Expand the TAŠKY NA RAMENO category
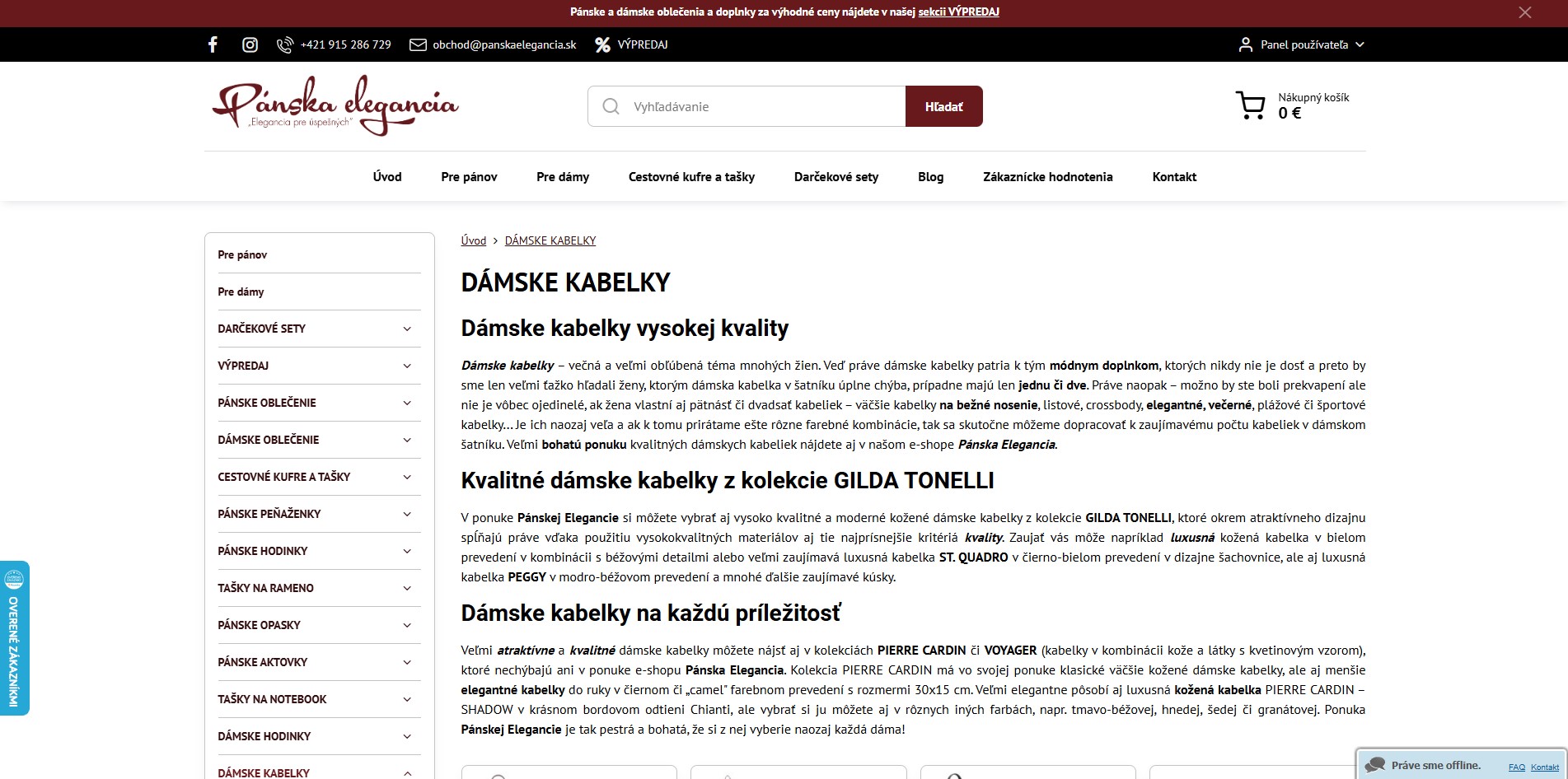 click(x=407, y=588)
